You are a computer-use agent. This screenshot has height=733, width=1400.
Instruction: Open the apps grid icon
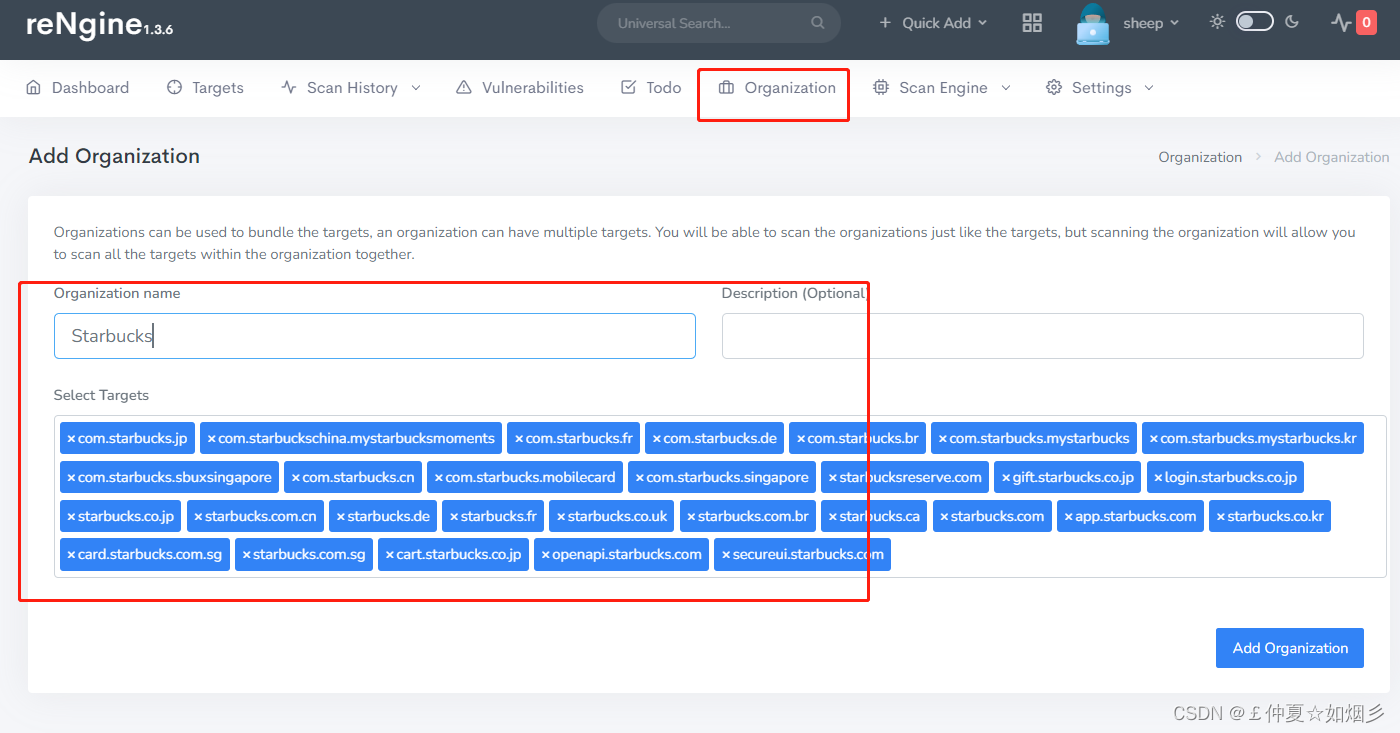pyautogui.click(x=1032, y=23)
